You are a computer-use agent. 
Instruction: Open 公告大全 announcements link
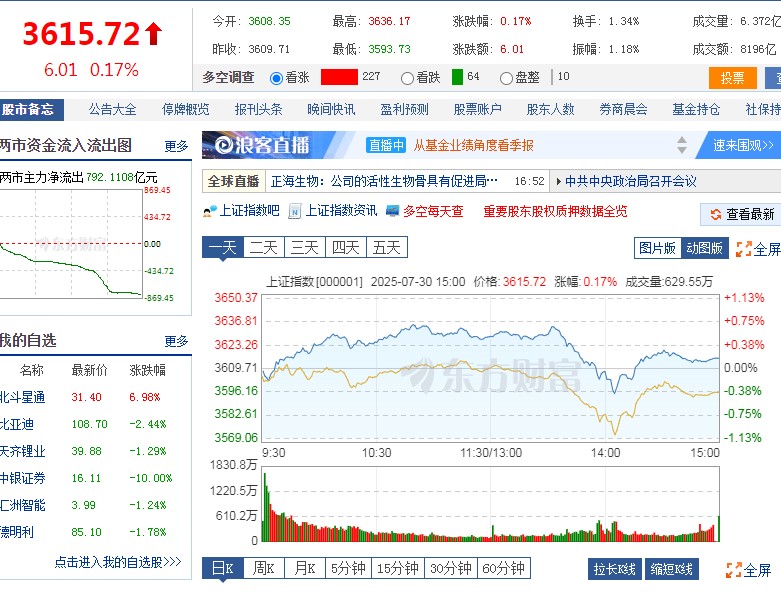click(113, 110)
